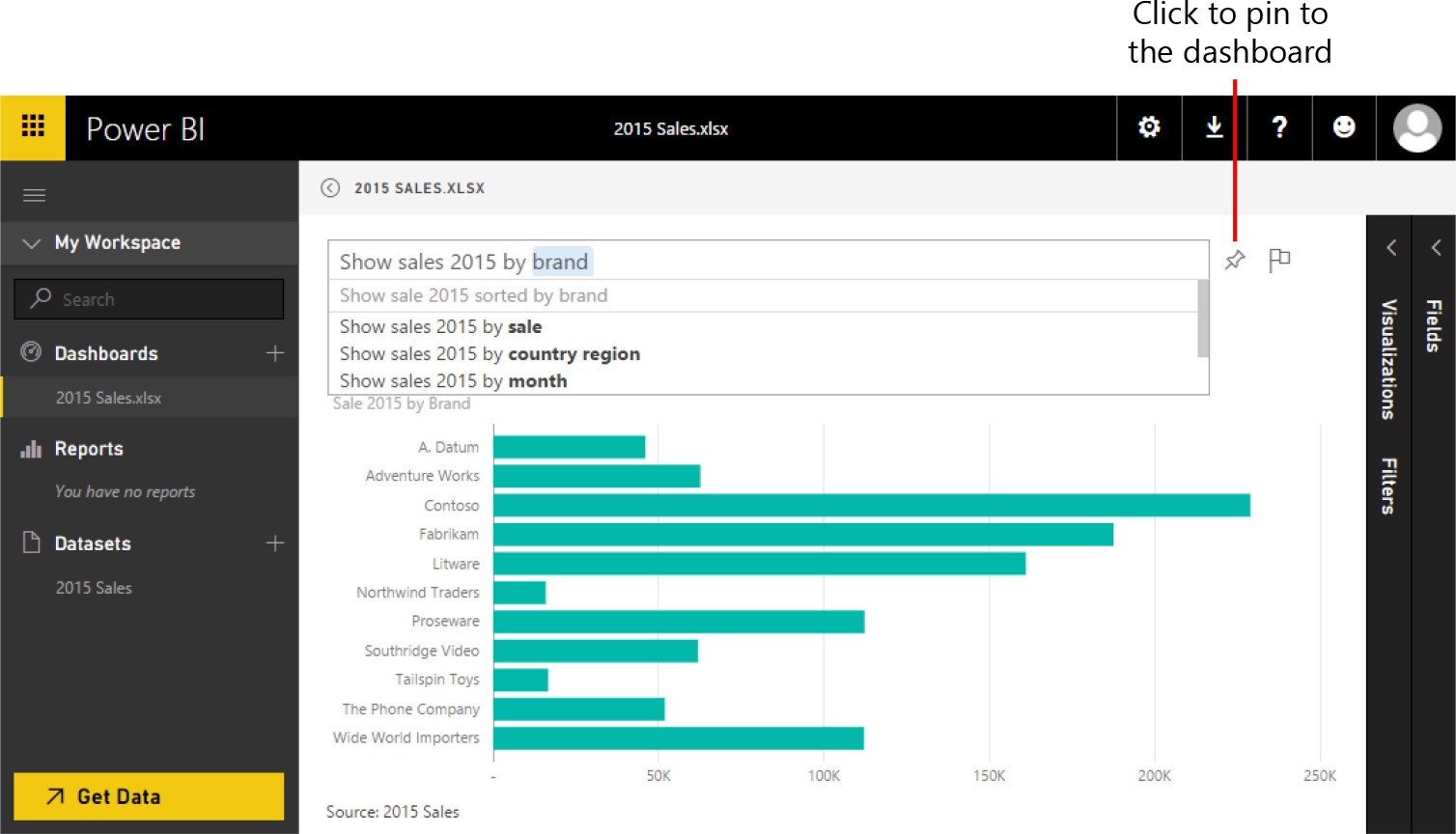Click the Source: 2015 Sales text
1456x834 pixels.
click(x=392, y=812)
